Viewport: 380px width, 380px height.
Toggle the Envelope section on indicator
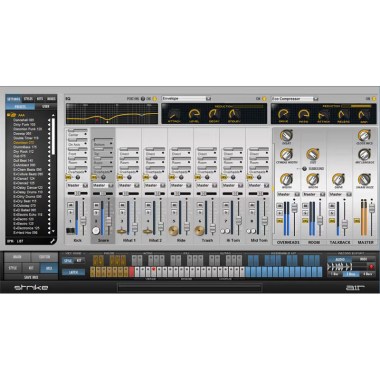coord(264,99)
